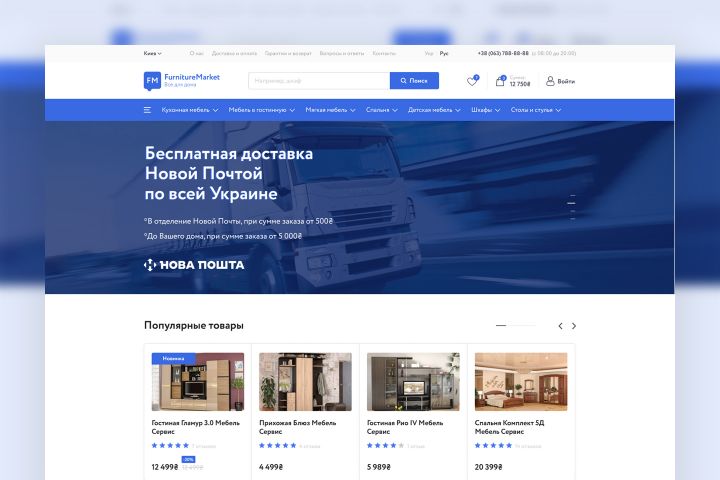Show next popular products with right arrow
This screenshot has width=720, height=480.
[x=574, y=326]
